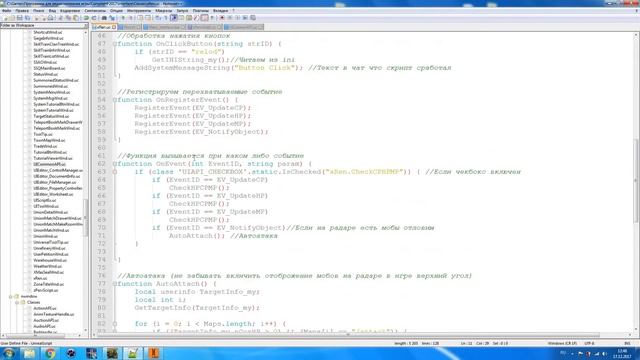This screenshot has height=360, width=640.
Task: Click the Zoom In toolbar icon
Action: [123, 18]
